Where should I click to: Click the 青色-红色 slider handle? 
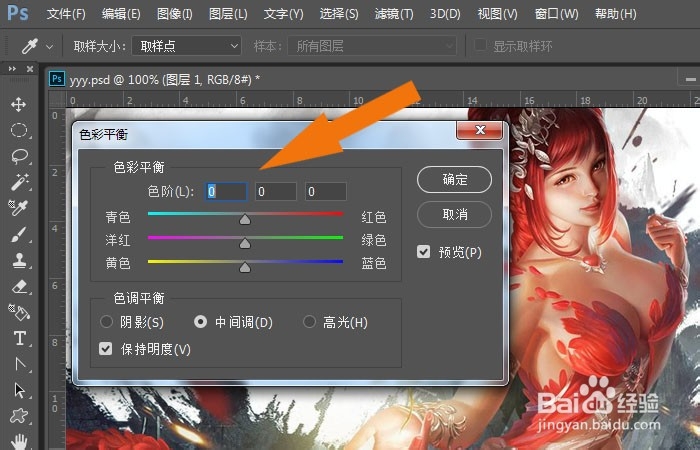(x=245, y=219)
